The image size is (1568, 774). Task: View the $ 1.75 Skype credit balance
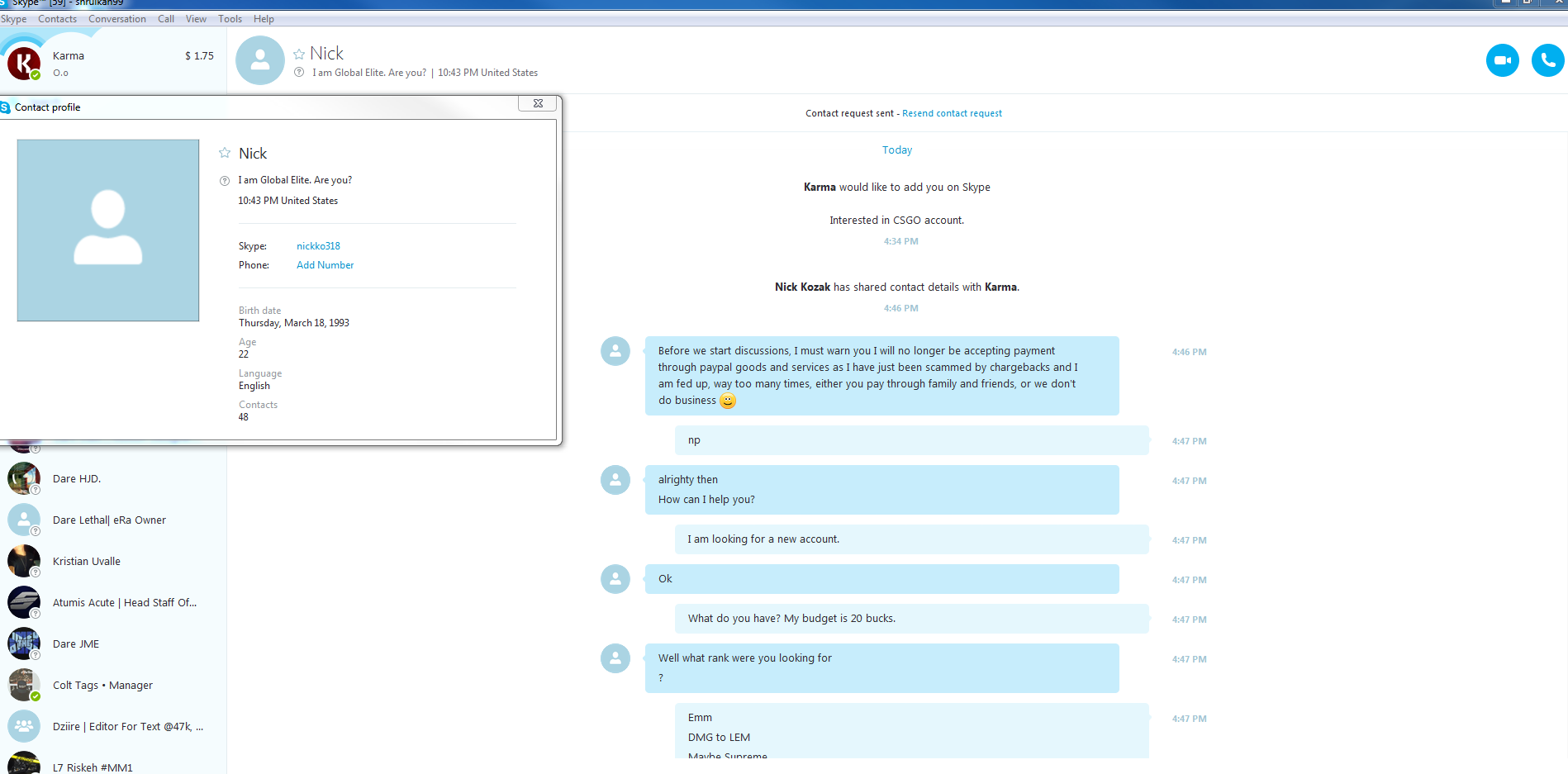point(199,56)
